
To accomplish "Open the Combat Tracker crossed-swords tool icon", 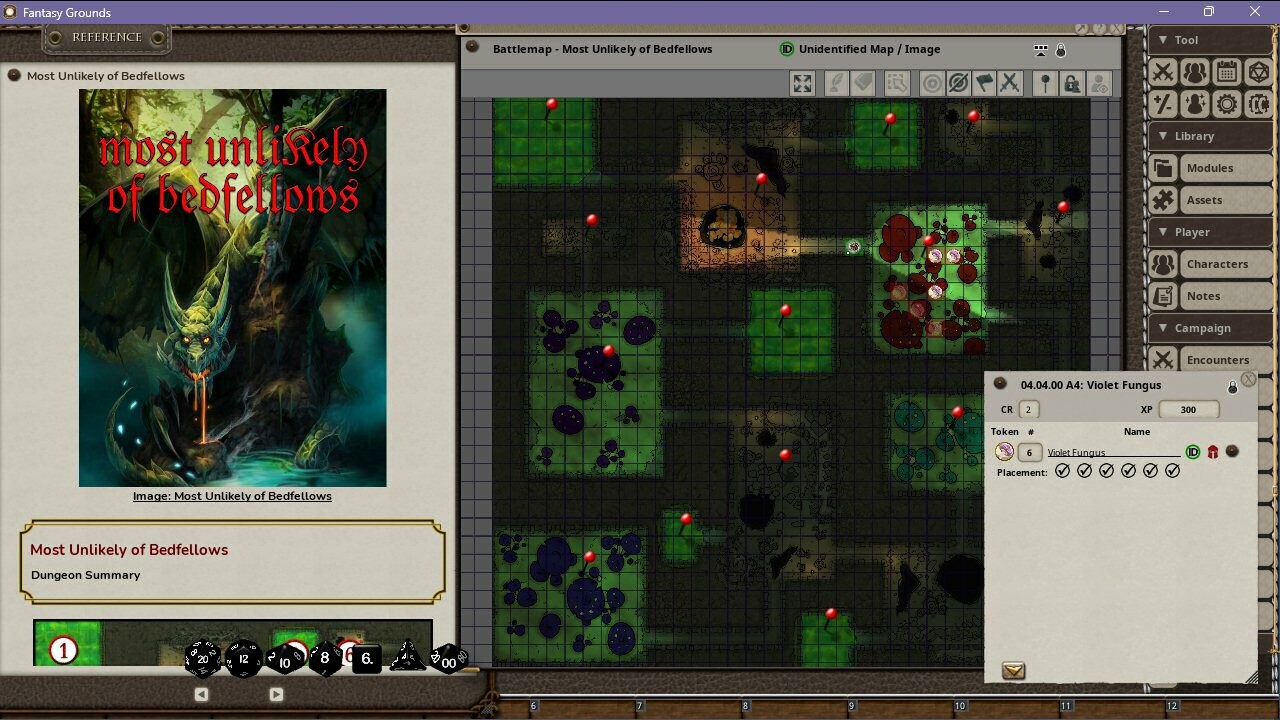I will (x=1163, y=71).
